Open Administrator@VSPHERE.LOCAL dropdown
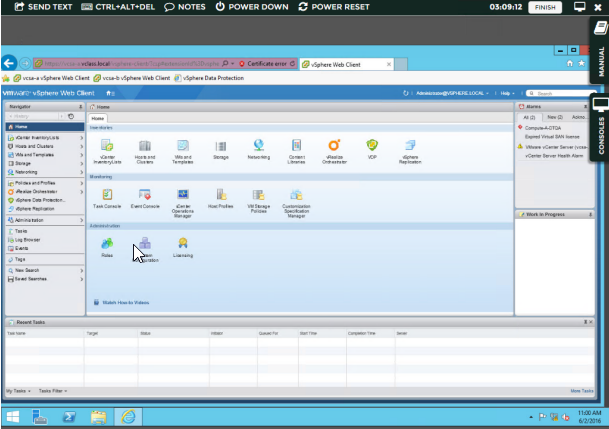Viewport: 609px width, 429px height. click(452, 93)
